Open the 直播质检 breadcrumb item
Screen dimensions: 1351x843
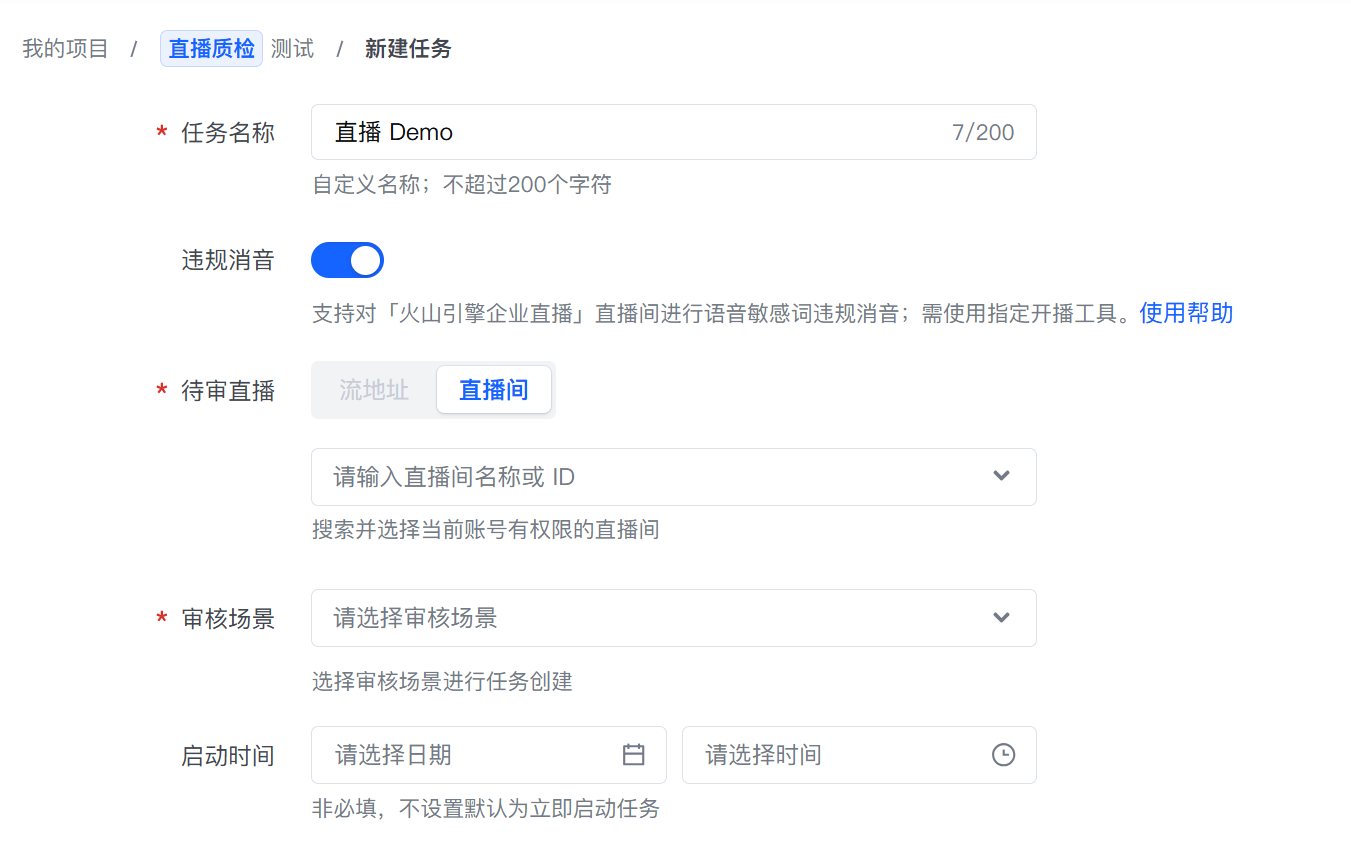pyautogui.click(x=211, y=48)
